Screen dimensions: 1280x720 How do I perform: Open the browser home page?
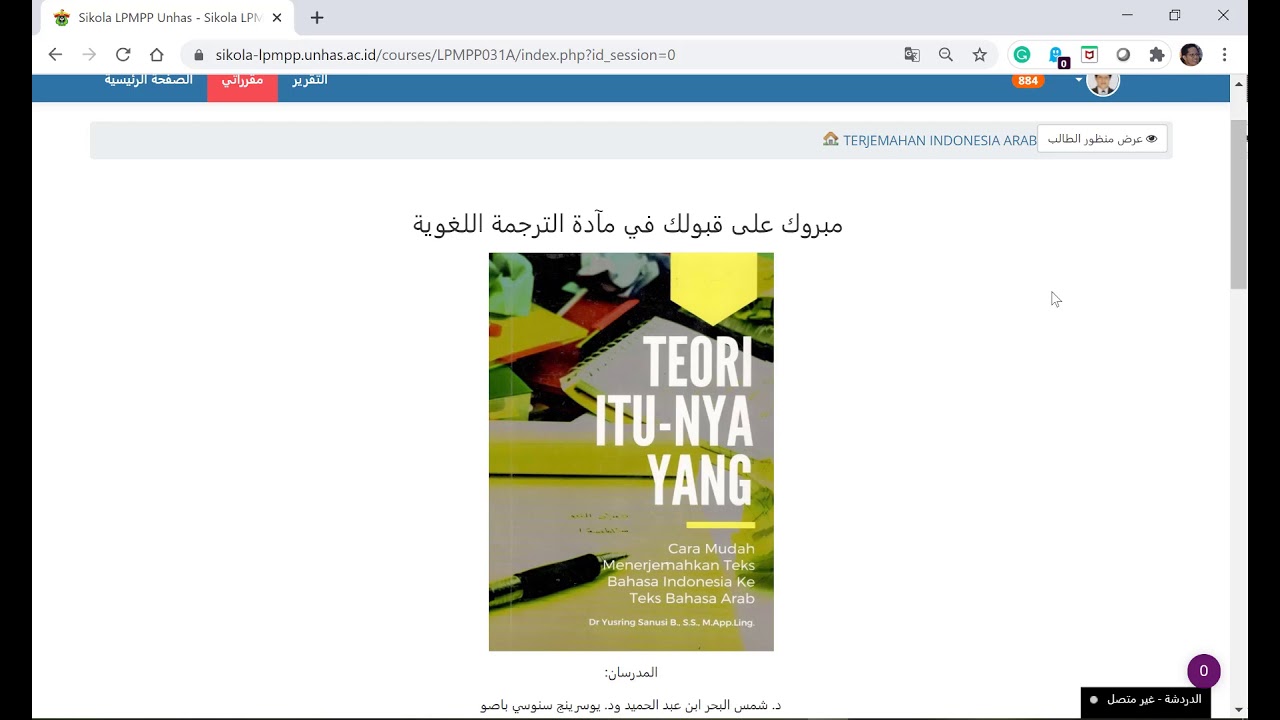(156, 55)
